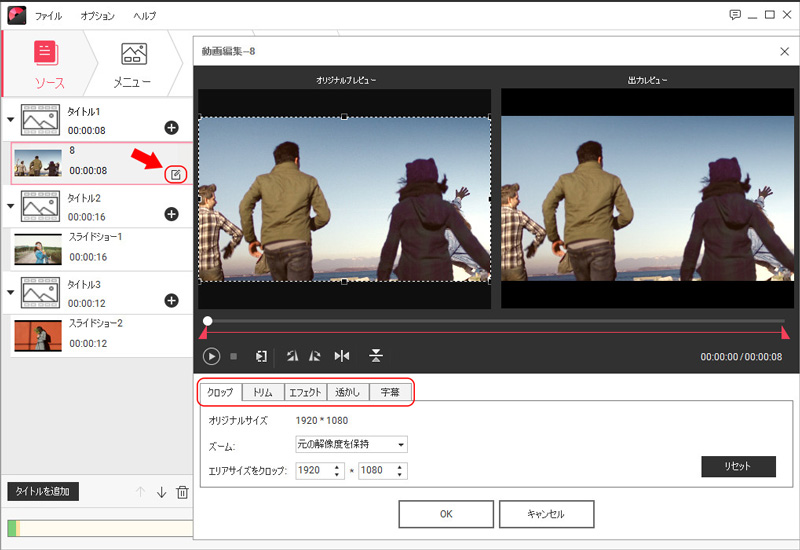Click the trim start marker

tap(203, 333)
